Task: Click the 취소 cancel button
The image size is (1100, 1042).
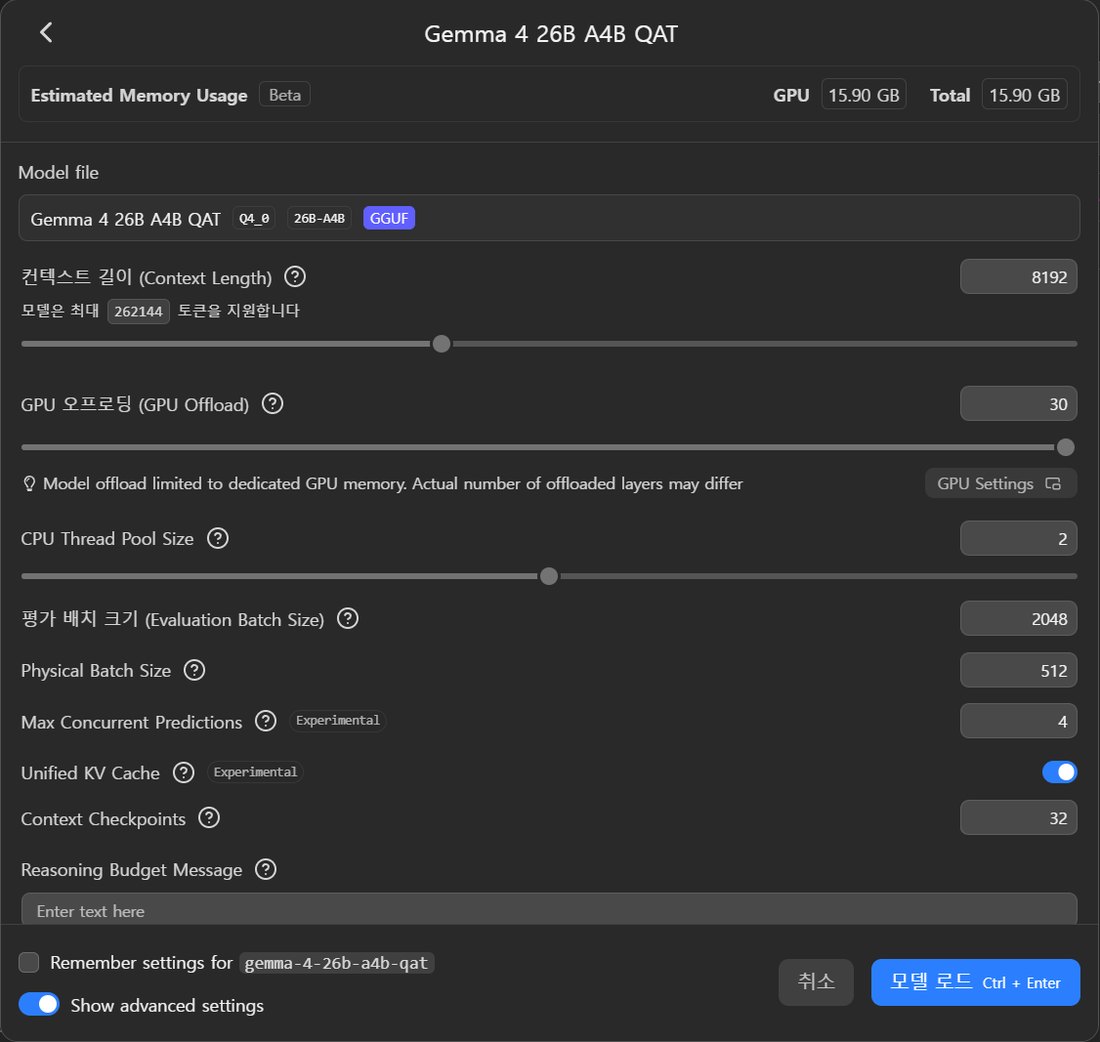Action: [x=816, y=982]
